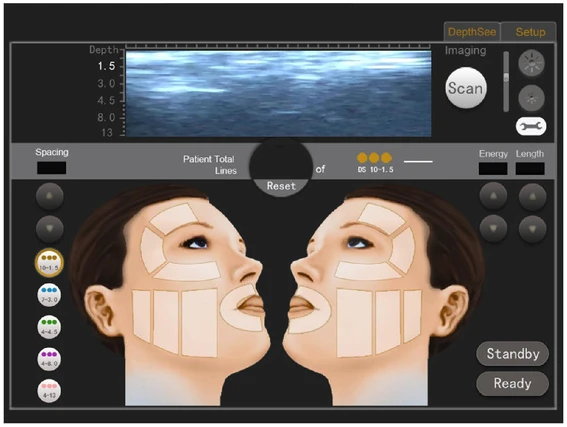
Task: Select forehead zone on right face
Action: 381,218
